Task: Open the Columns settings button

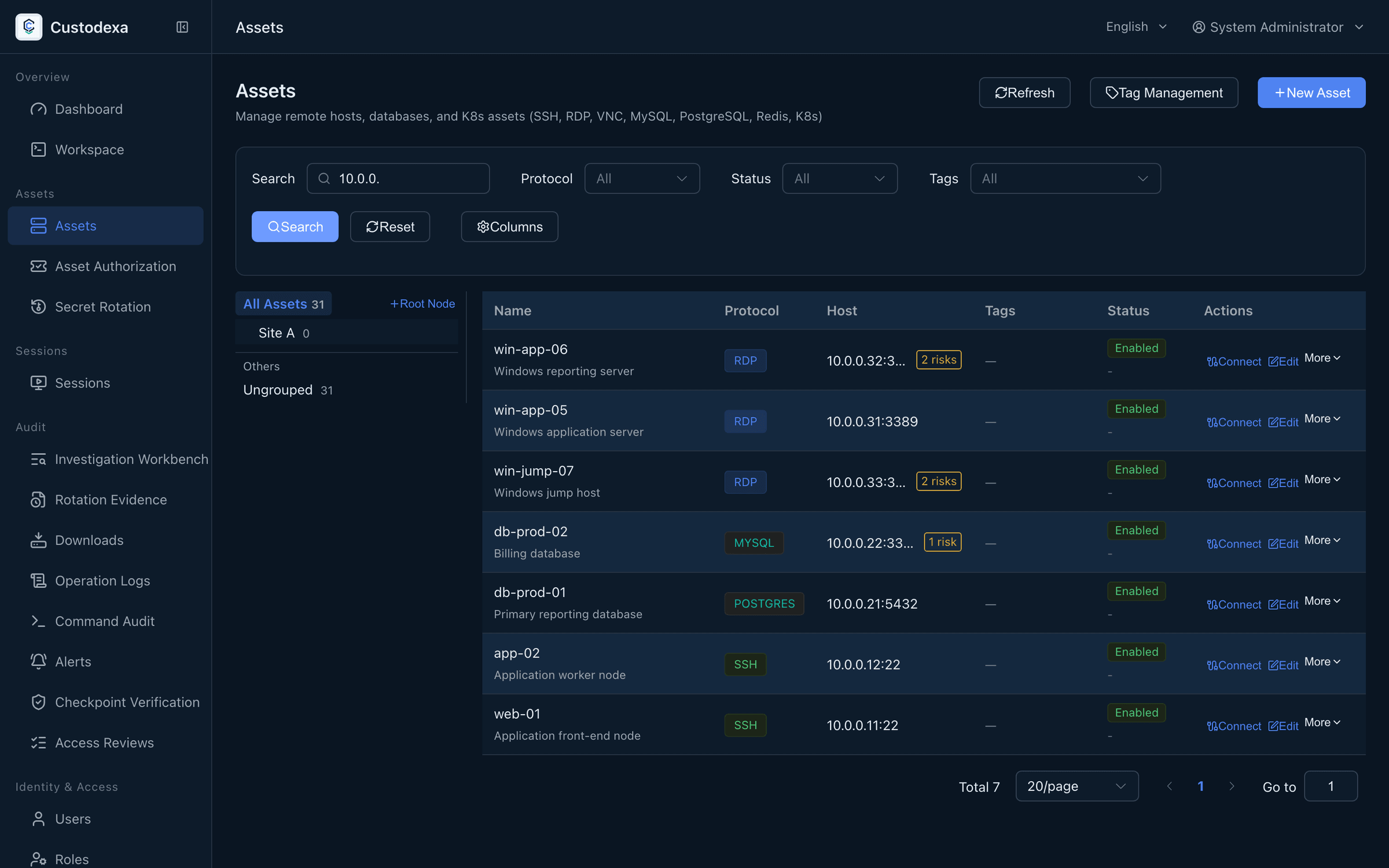Action: (509, 226)
